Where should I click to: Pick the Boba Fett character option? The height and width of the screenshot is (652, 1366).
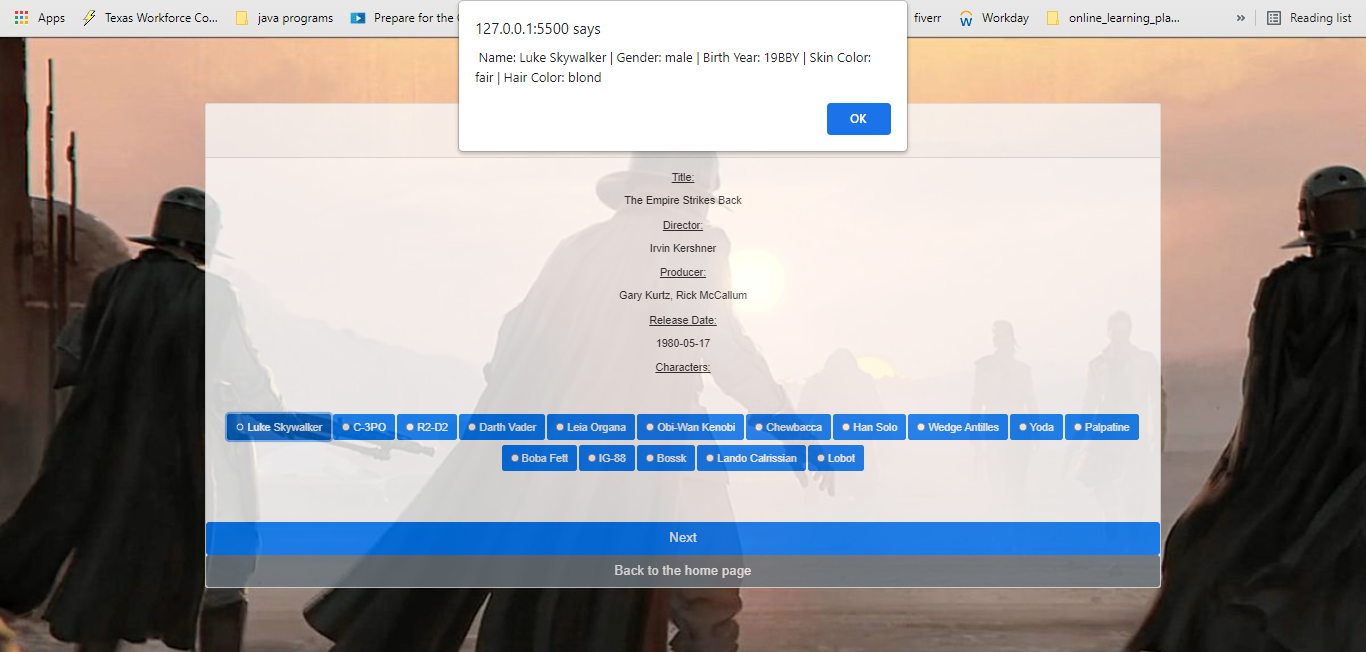[539, 458]
